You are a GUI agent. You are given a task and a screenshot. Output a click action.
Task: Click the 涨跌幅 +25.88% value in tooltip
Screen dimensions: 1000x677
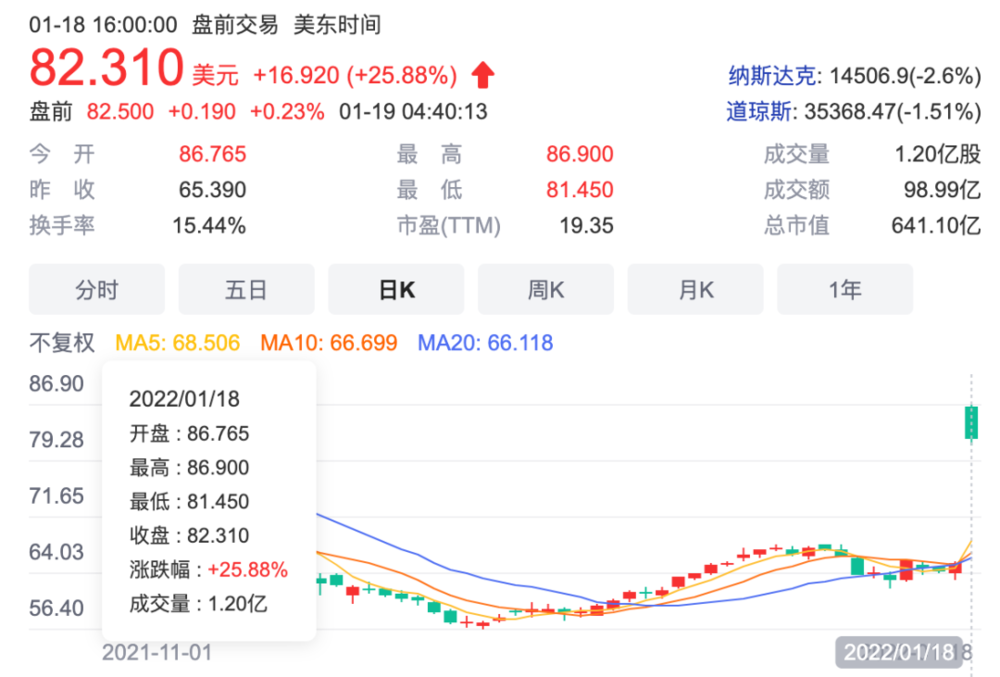click(x=247, y=570)
